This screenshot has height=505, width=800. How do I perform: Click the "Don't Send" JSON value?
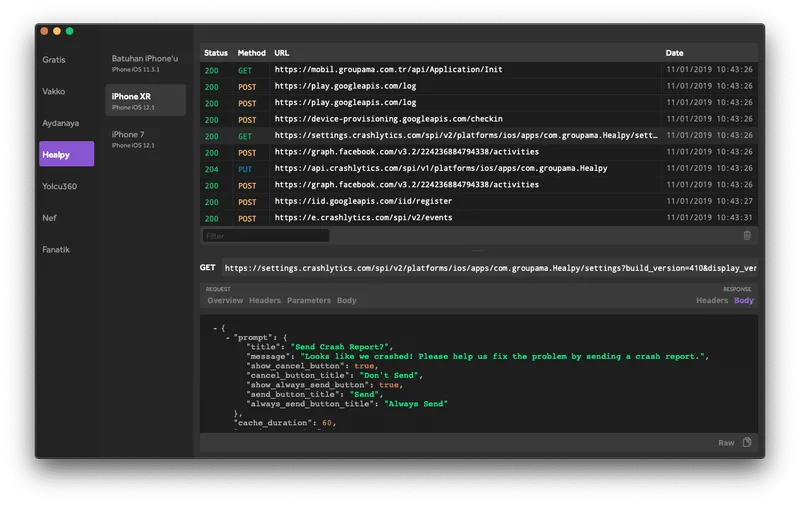coord(389,375)
